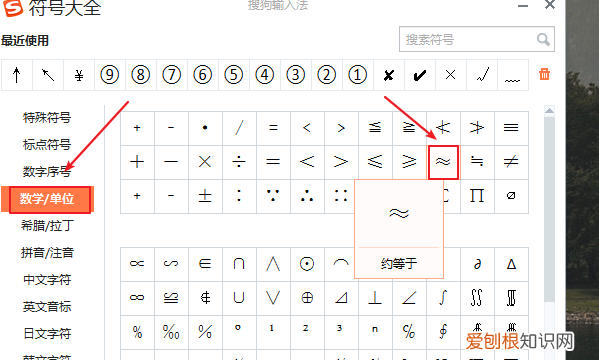
Task: Select the 数学/单位 category
Action: pyautogui.click(x=47, y=199)
